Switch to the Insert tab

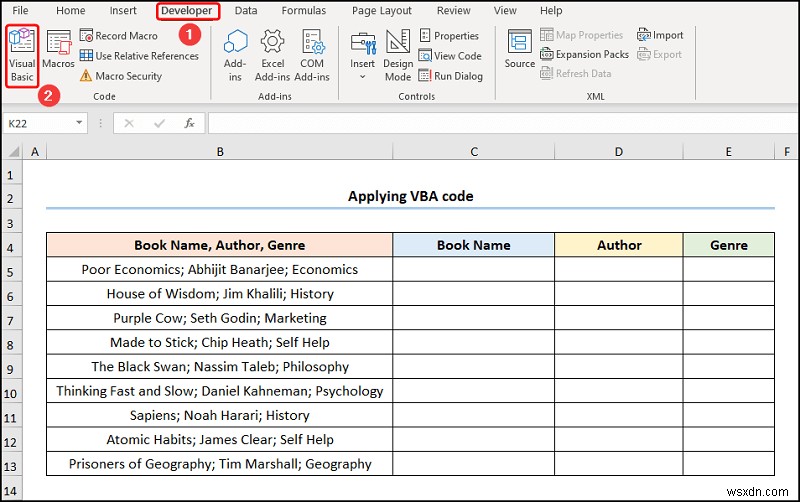123,10
